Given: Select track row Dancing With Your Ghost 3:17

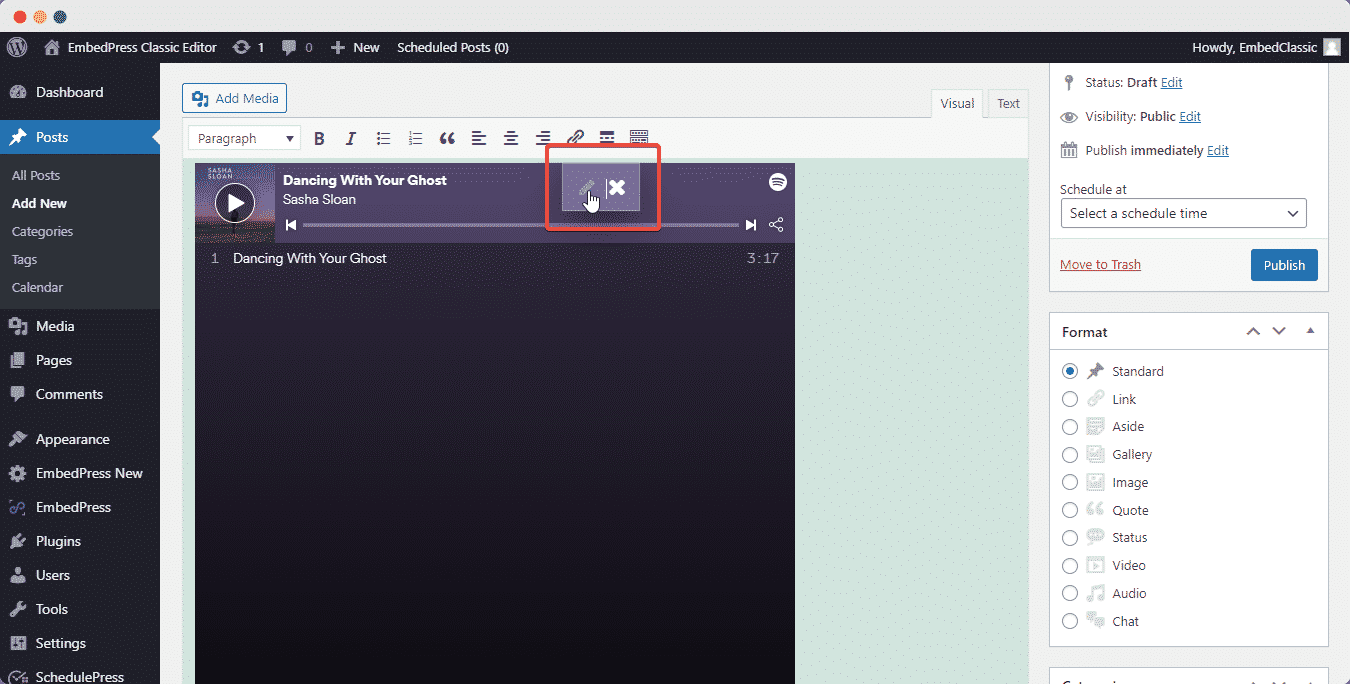Looking at the screenshot, I should coord(495,258).
